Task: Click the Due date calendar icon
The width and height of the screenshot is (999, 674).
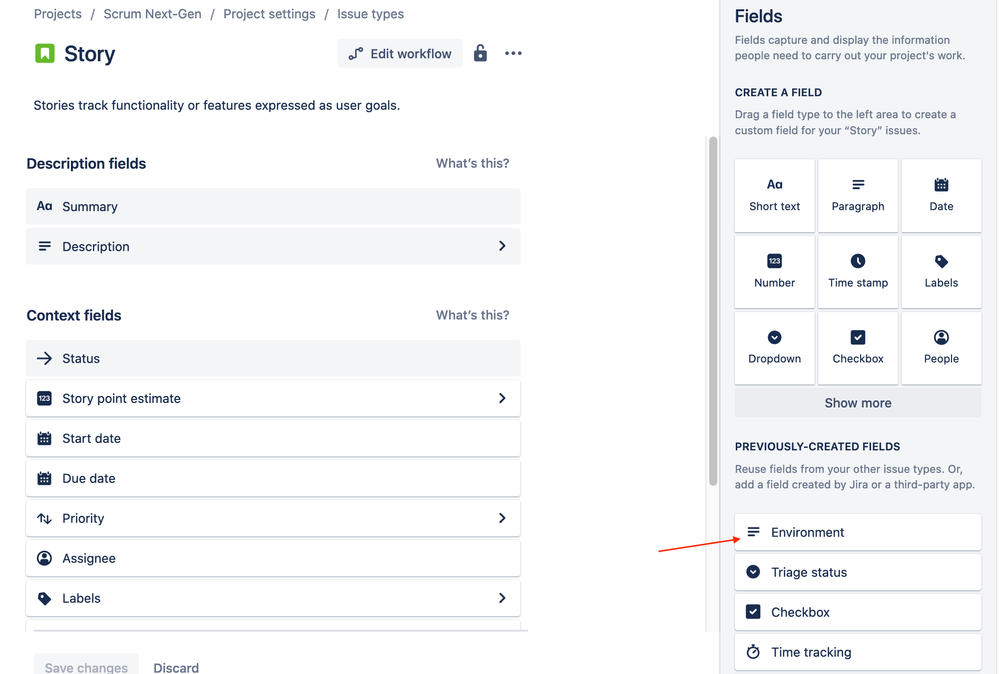Action: tap(44, 478)
